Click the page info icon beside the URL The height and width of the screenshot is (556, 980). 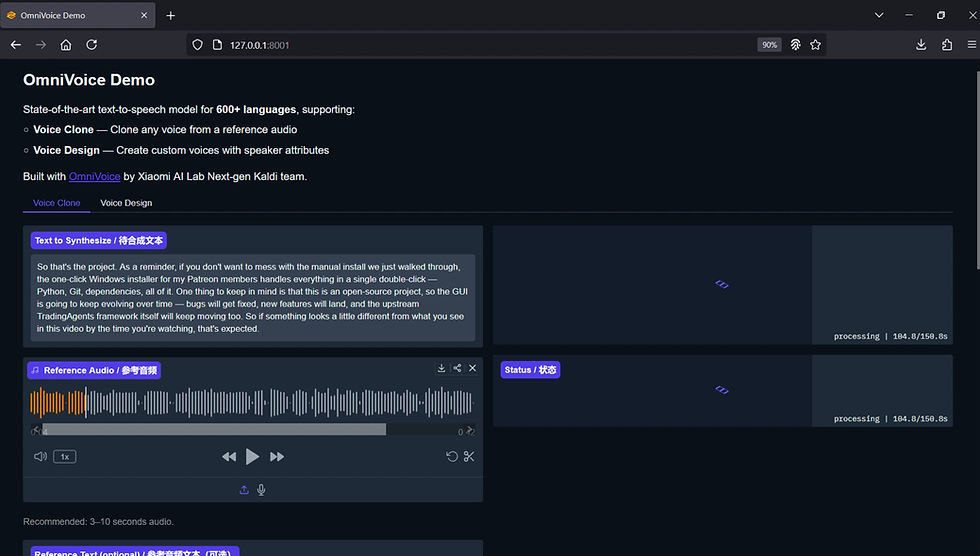pos(217,45)
